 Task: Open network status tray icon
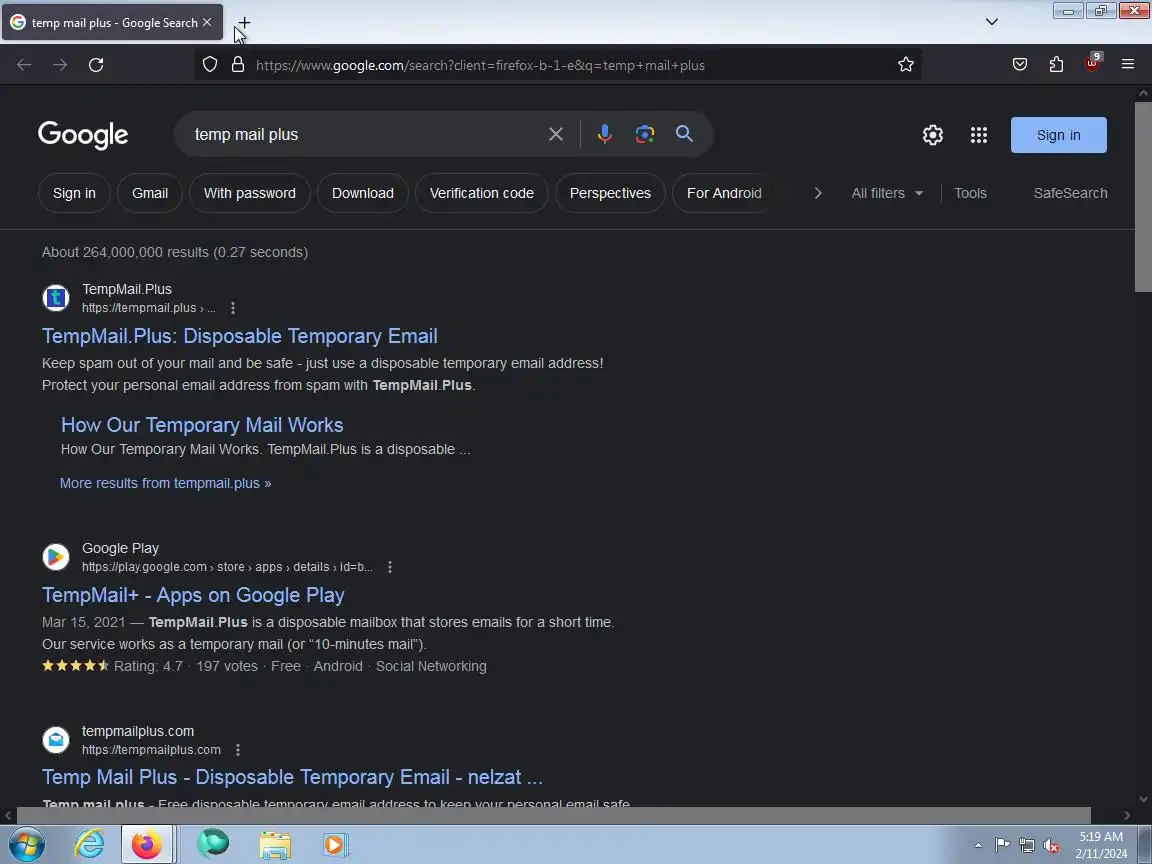[1027, 845]
